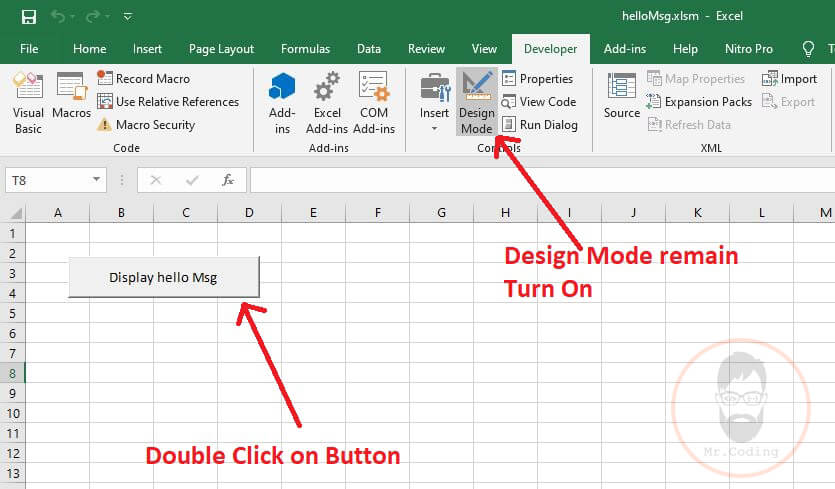
Task: Go to the Formulas tab
Action: (x=306, y=49)
